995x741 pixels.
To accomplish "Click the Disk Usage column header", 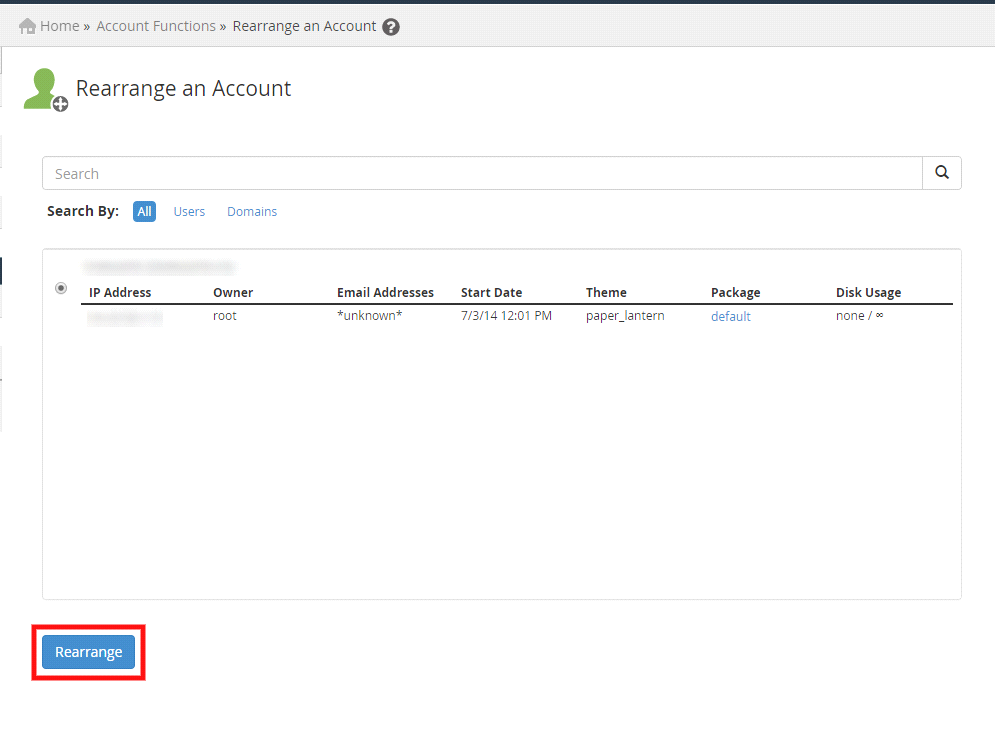I will [x=868, y=292].
